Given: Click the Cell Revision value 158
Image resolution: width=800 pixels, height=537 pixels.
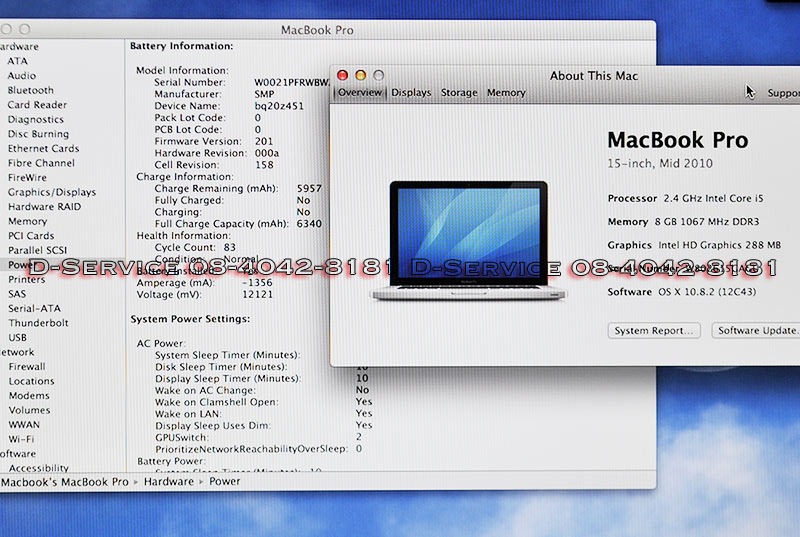Looking at the screenshot, I should 264,165.
